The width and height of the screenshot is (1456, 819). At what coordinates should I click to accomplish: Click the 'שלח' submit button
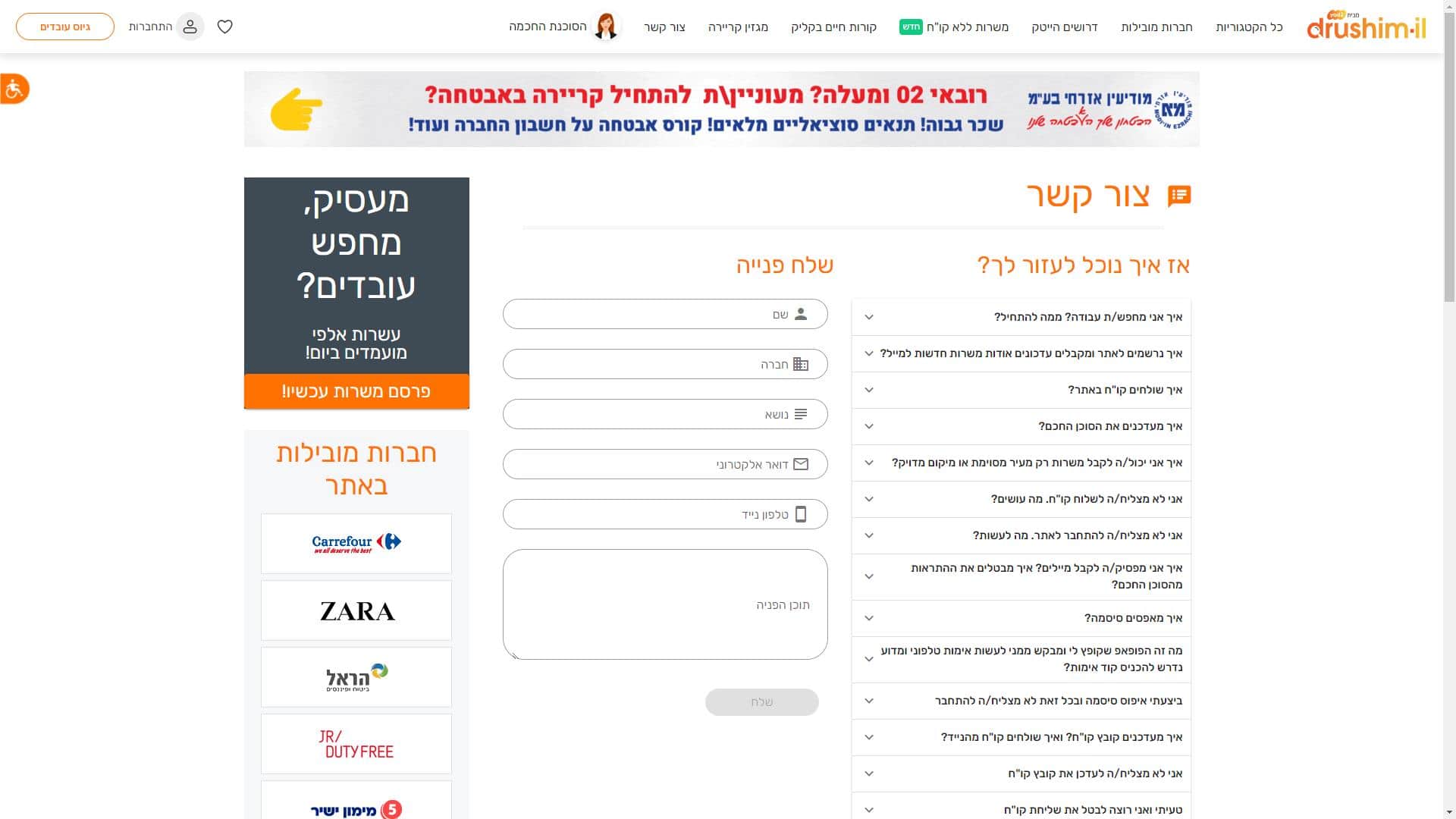tap(761, 702)
